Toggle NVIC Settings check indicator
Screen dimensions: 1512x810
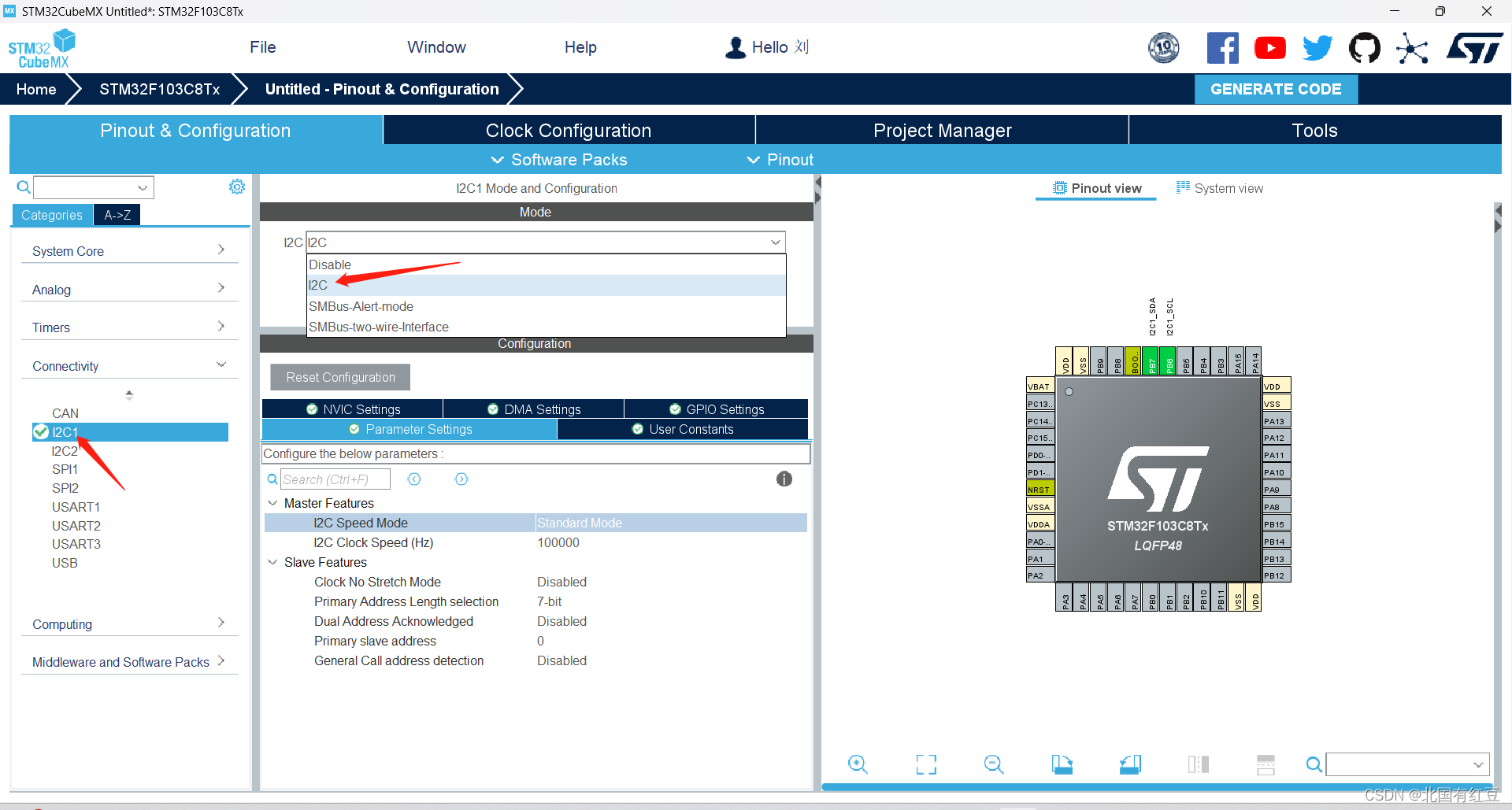[x=310, y=409]
